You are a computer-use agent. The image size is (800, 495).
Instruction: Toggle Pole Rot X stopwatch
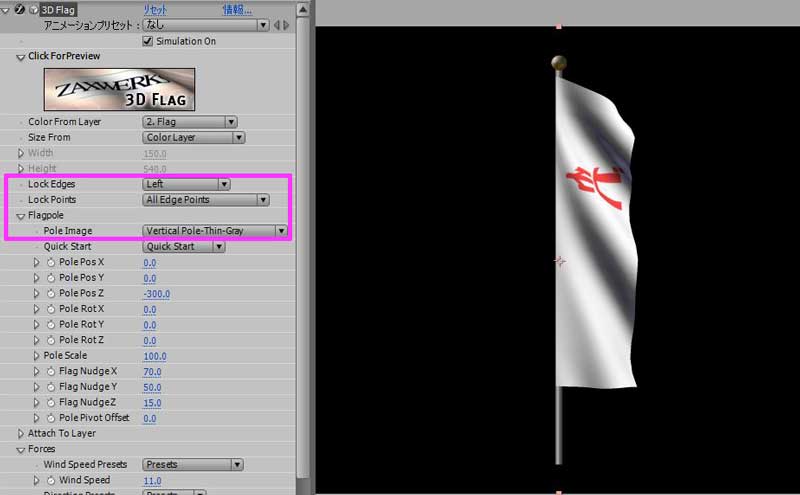pyautogui.click(x=51, y=309)
